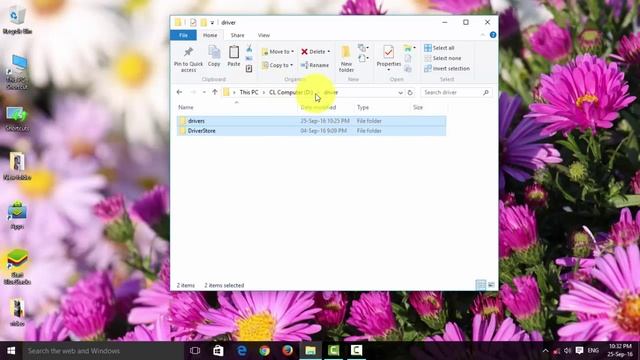This screenshot has width=640, height=360.
Task: Open the Store from taskbar
Action: (218, 351)
